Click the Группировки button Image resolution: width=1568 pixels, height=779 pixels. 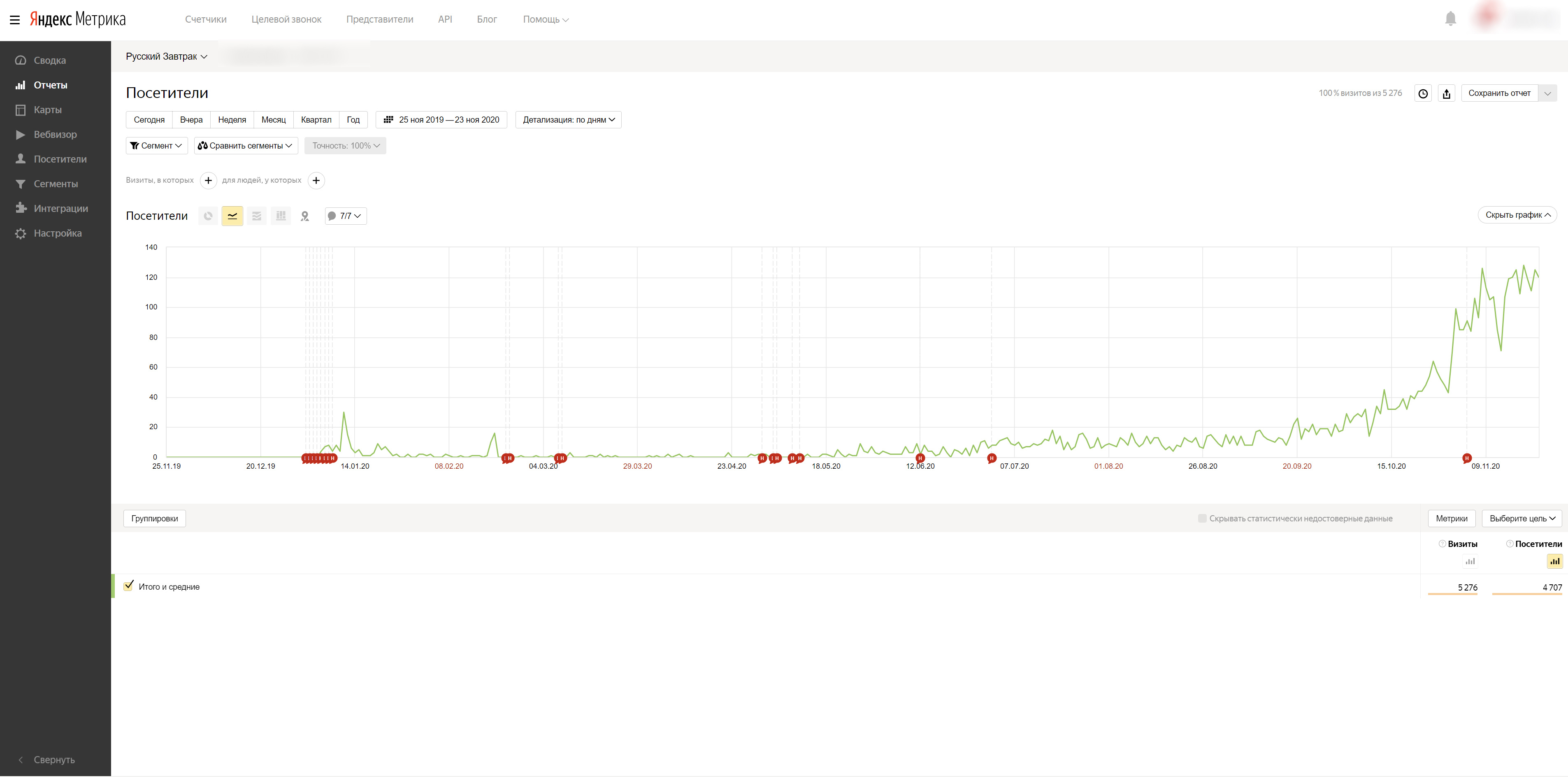(155, 519)
